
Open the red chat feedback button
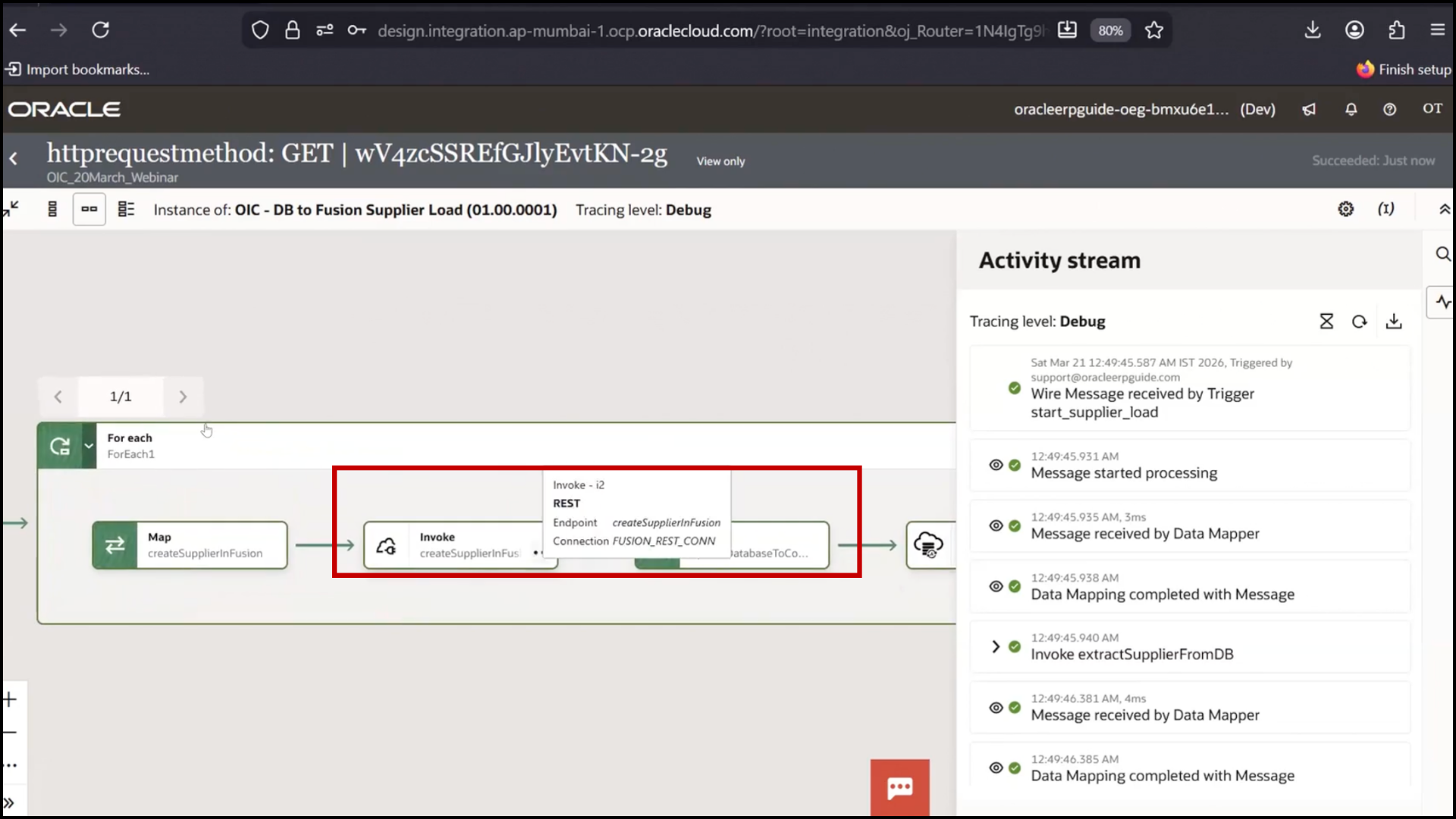click(900, 788)
